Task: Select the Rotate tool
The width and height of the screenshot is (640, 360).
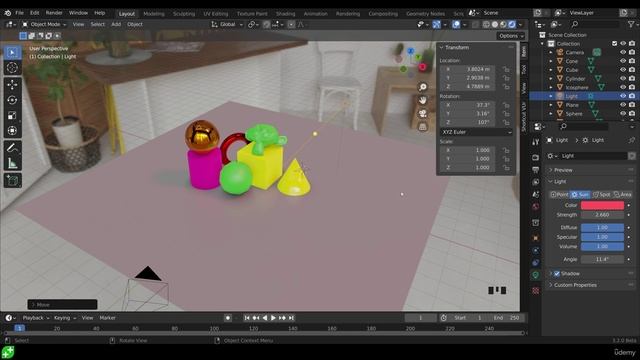Action: coord(12,100)
